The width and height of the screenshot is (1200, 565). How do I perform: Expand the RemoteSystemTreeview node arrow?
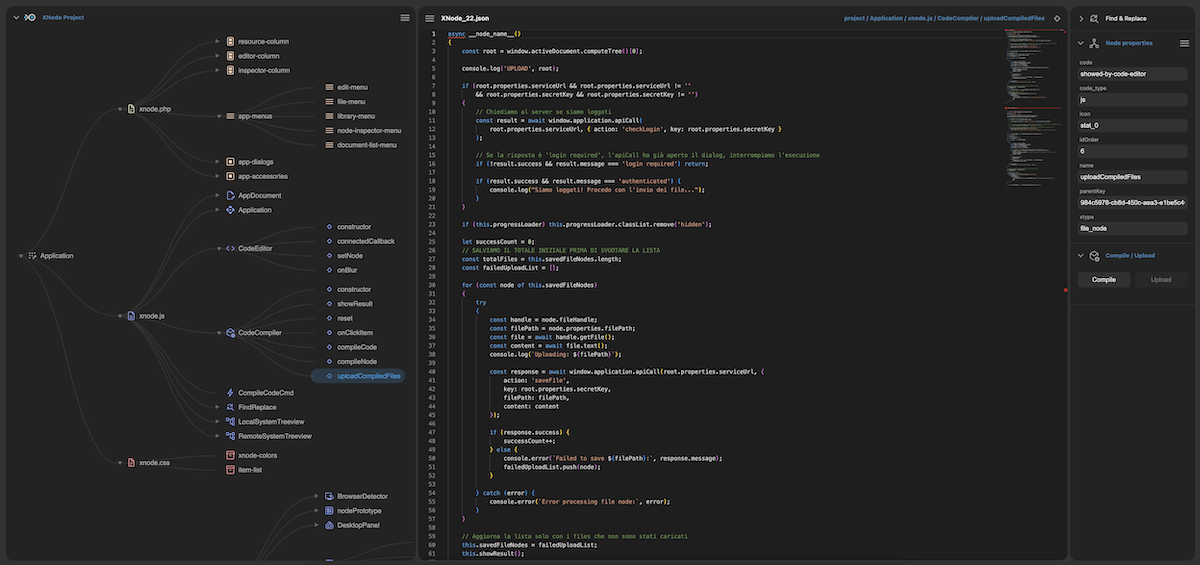point(218,436)
